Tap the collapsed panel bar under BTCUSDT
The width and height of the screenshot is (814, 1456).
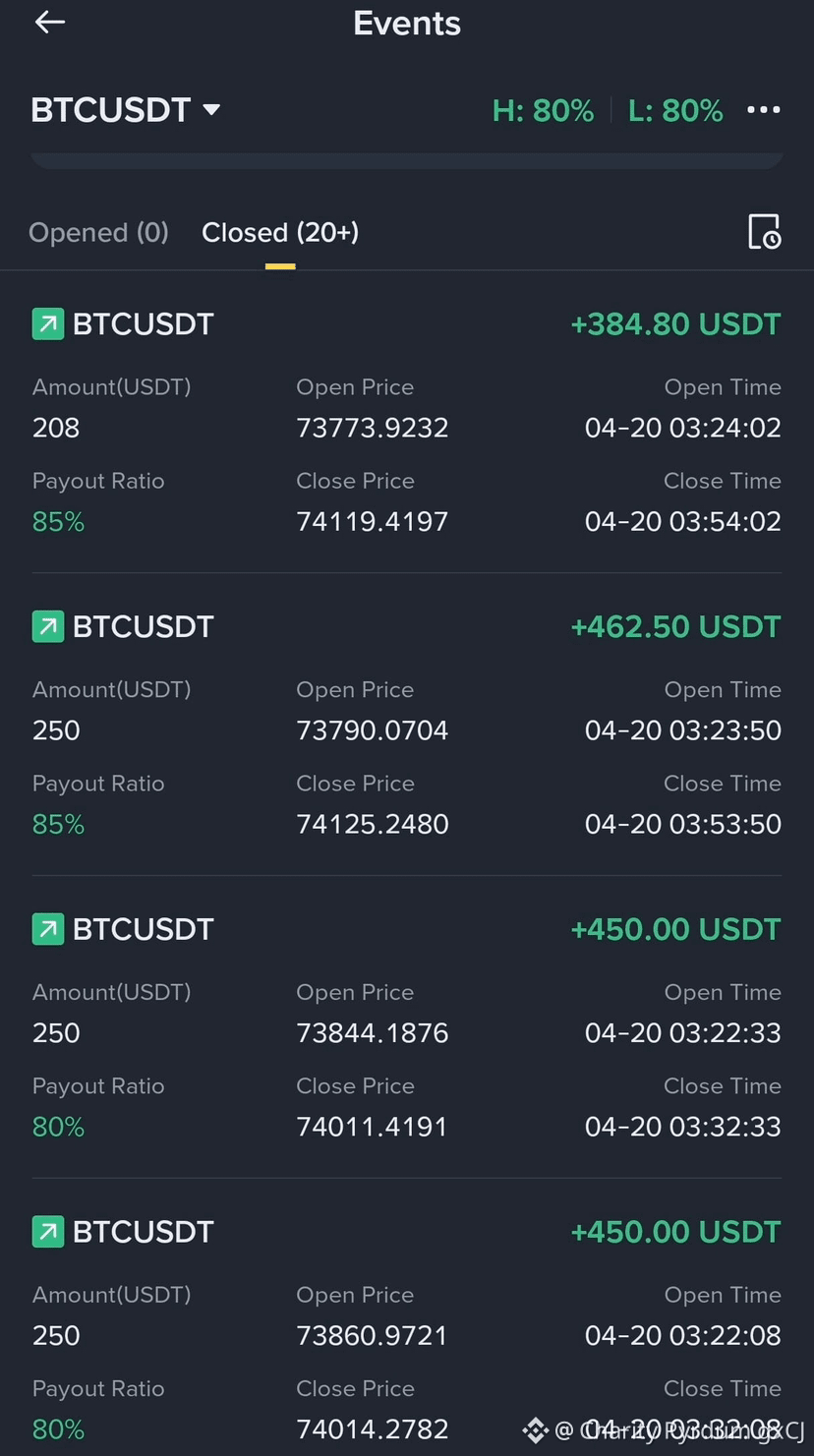(x=407, y=160)
